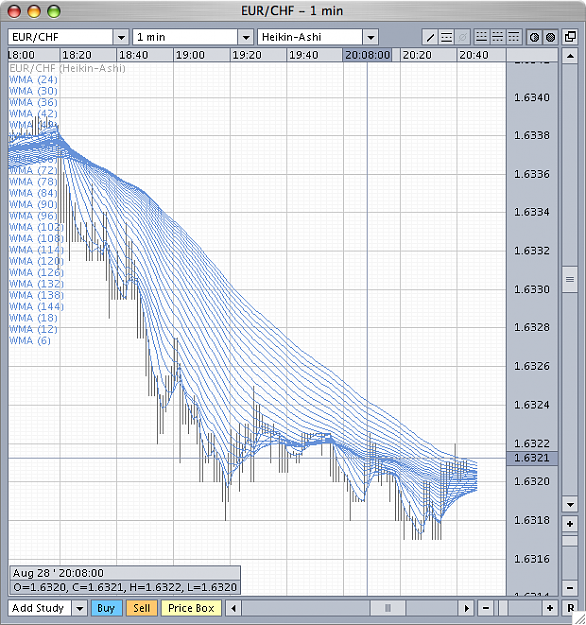This screenshot has height=625, width=586.
Task: Click the blue Buy button
Action: tap(106, 608)
